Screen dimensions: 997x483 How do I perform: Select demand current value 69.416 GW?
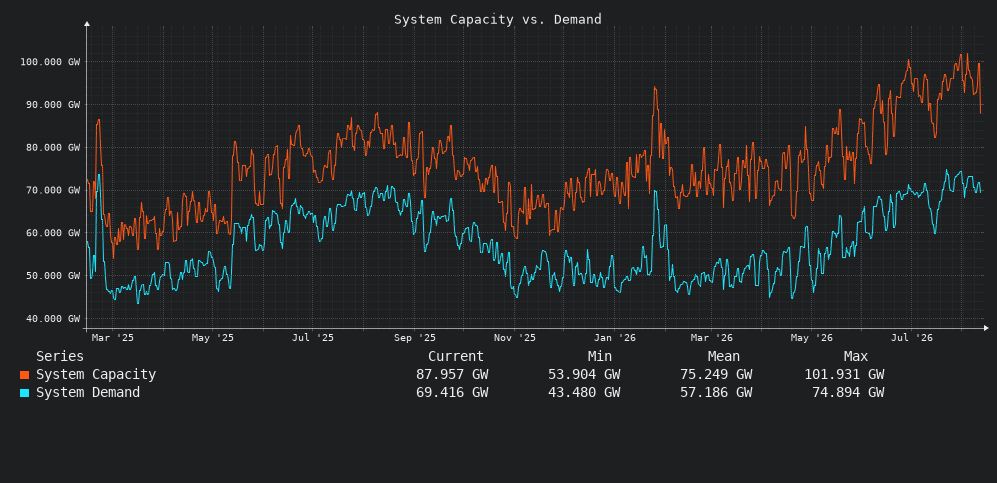pos(452,393)
